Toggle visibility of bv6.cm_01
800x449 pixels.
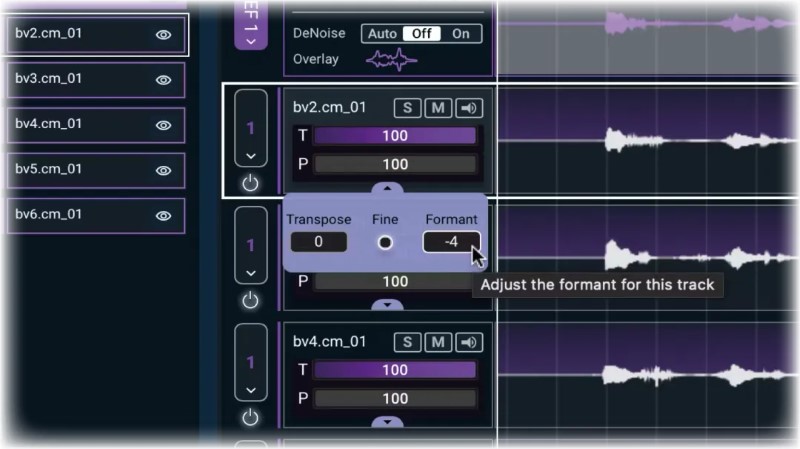coord(163,216)
